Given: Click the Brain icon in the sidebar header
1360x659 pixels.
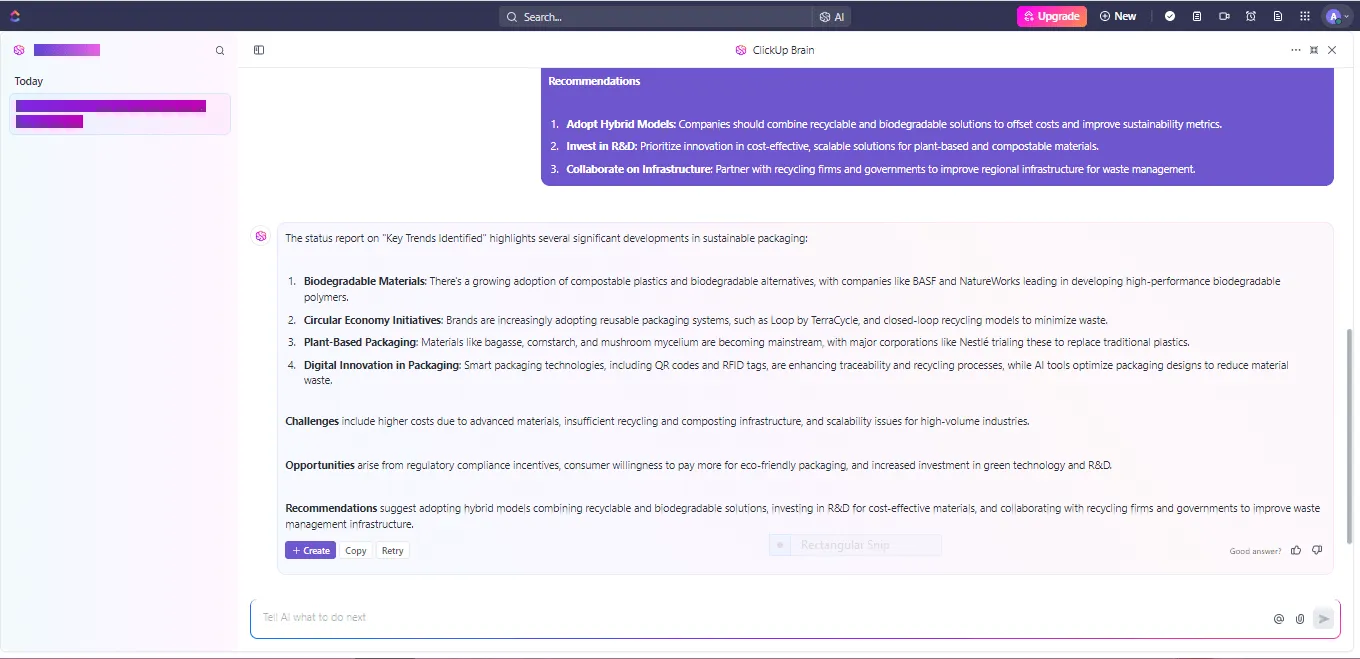Looking at the screenshot, I should [x=19, y=50].
